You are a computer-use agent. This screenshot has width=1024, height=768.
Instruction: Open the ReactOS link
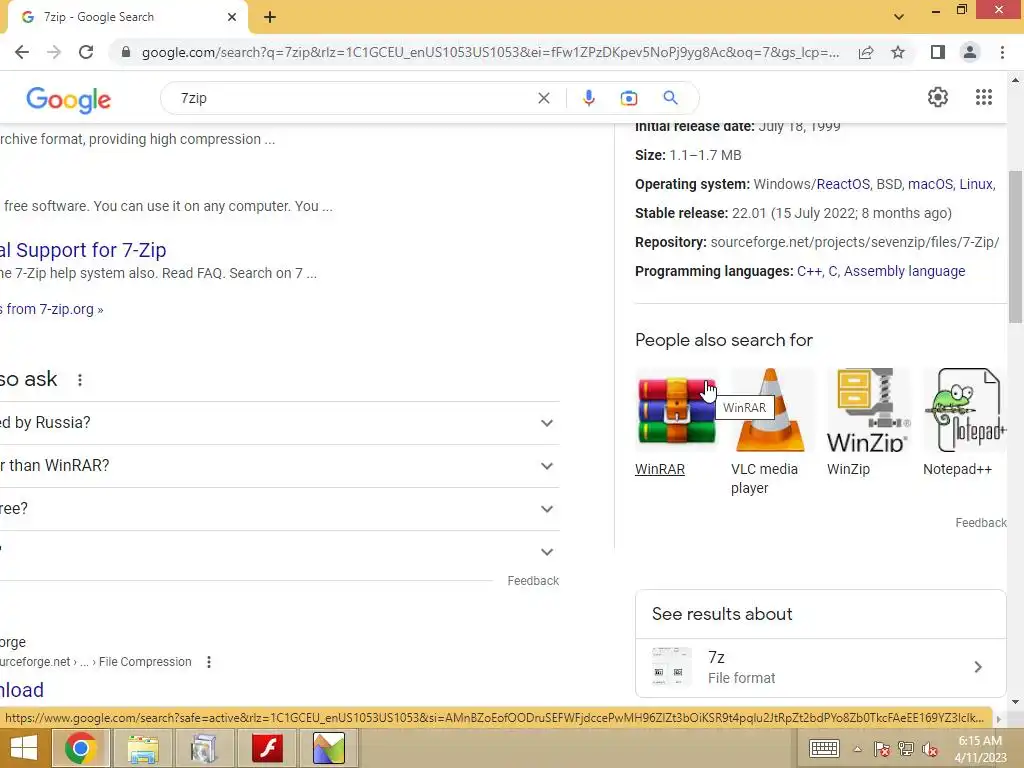(843, 184)
